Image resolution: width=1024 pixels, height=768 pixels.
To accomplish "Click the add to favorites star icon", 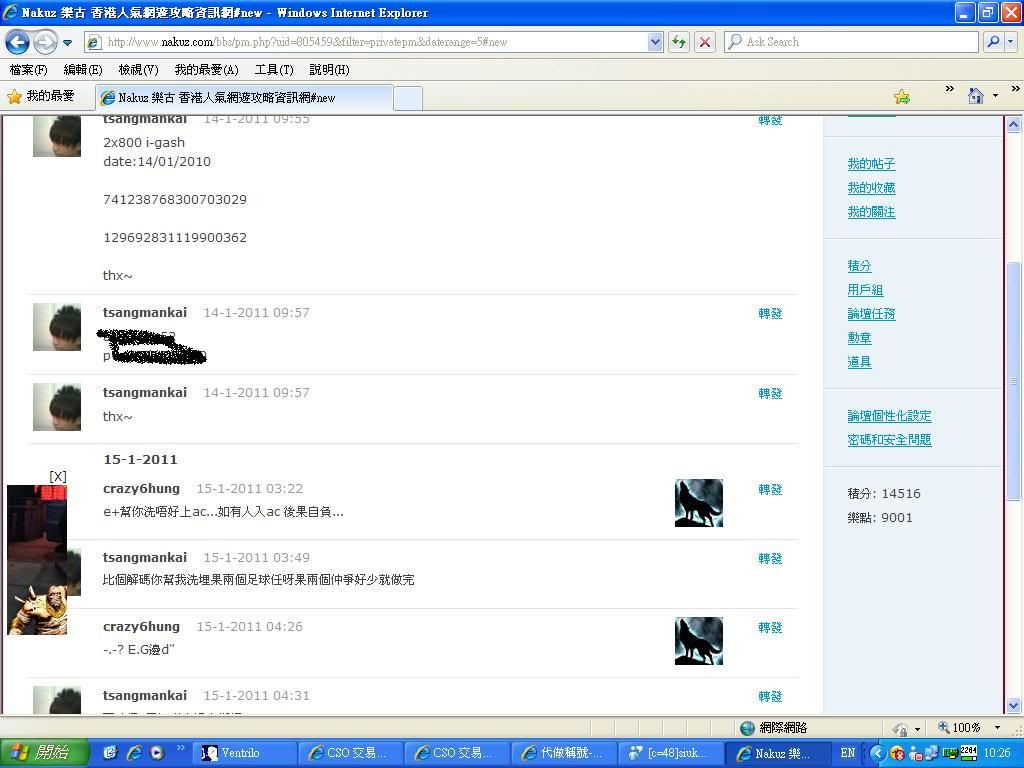I will [902, 97].
